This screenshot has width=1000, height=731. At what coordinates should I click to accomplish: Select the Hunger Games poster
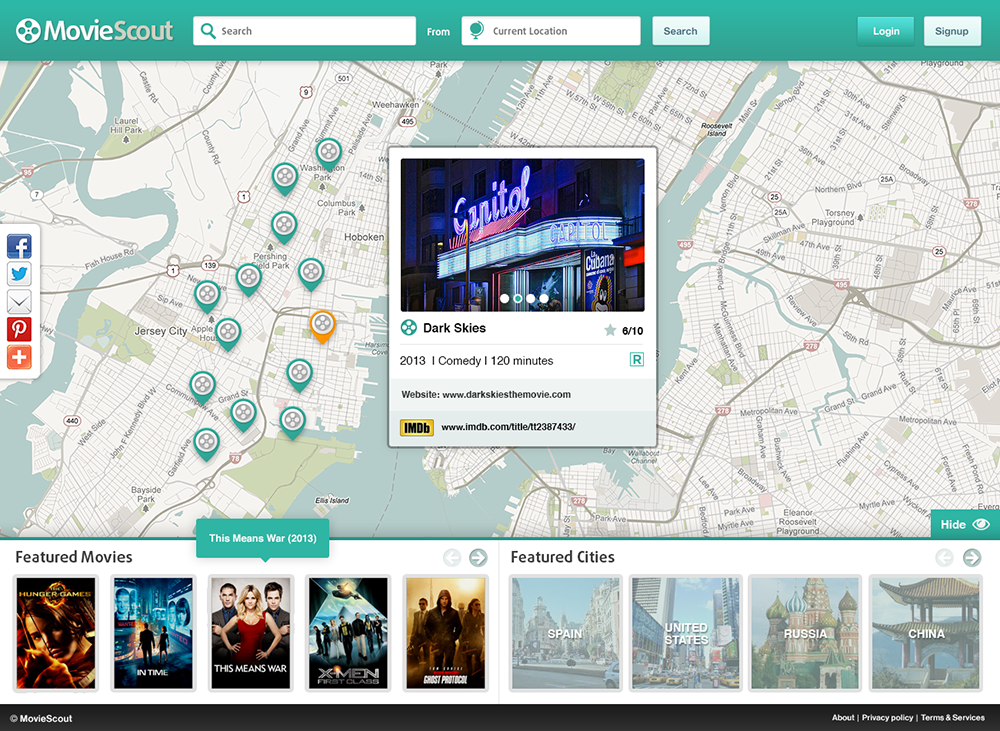(56, 633)
